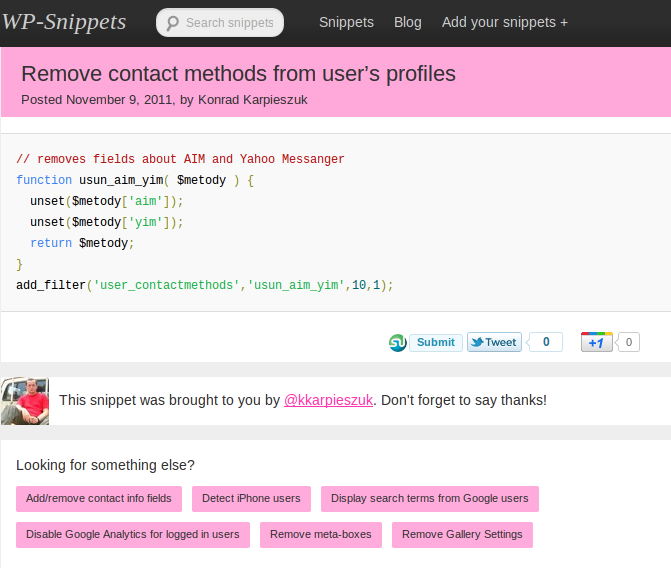Go to the Blog page
Screen dimensions: 671x568
tap(408, 22)
